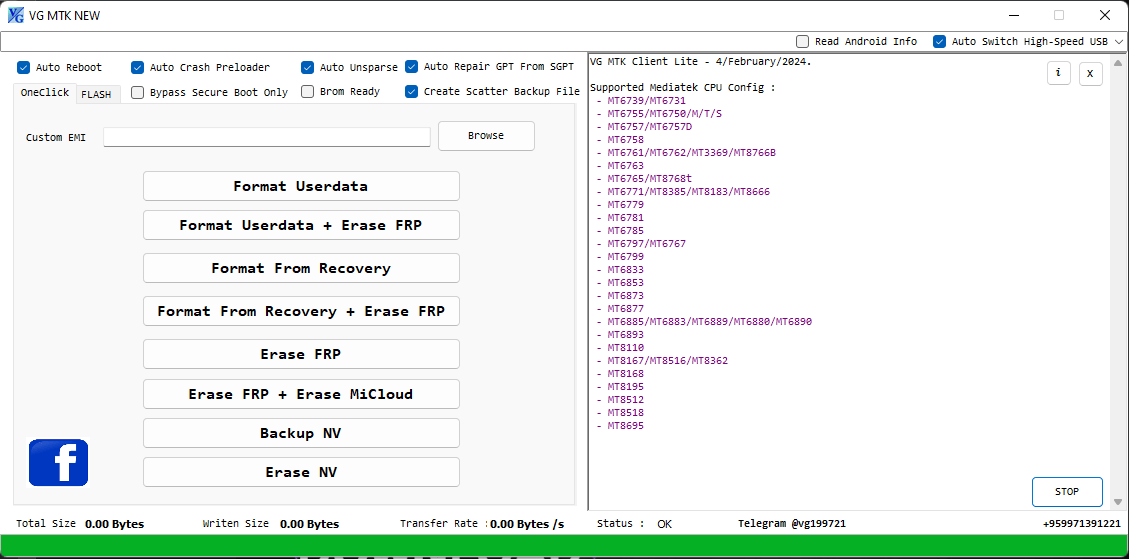
Task: Click the Status OK value
Action: [665, 524]
